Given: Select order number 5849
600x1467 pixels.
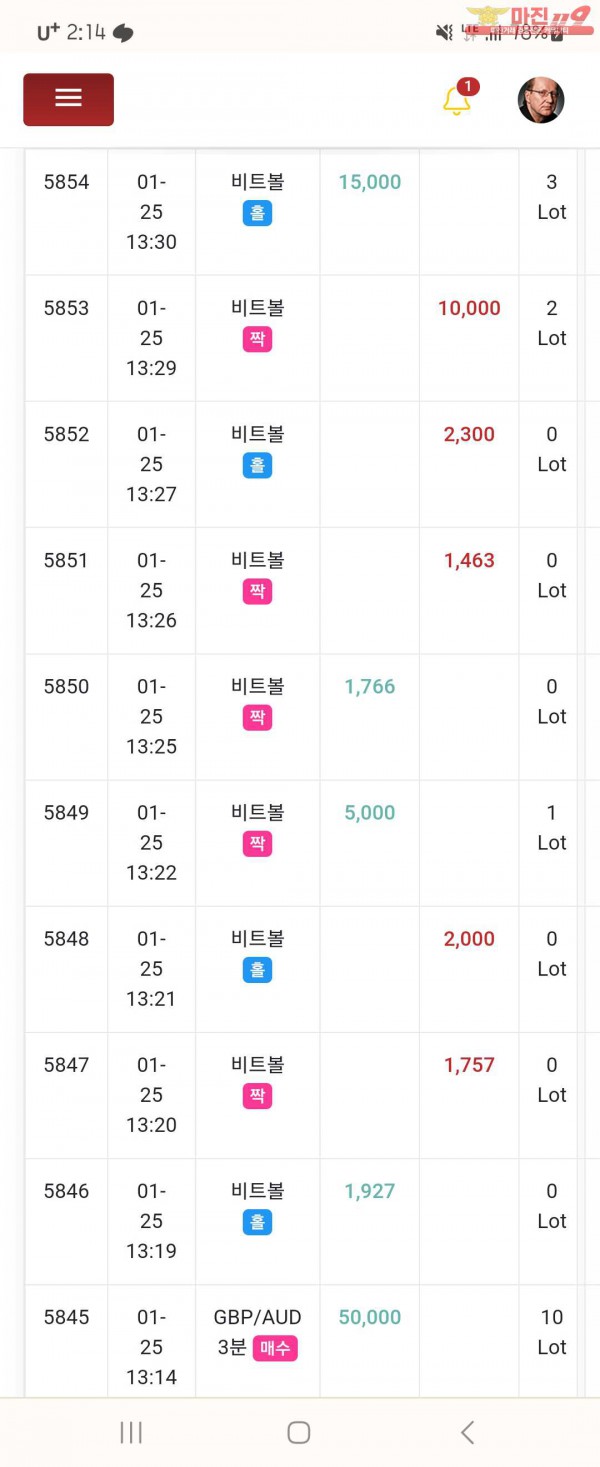Looking at the screenshot, I should [x=66, y=813].
